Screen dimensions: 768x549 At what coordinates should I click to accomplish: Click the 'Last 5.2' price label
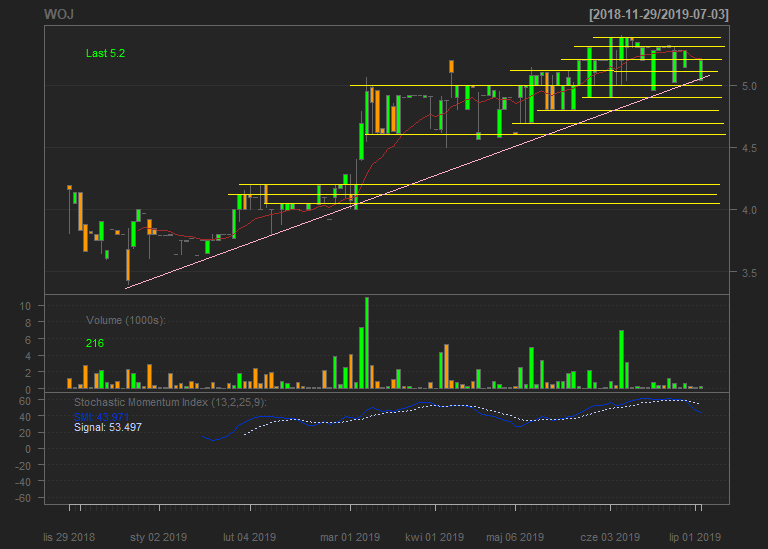[105, 53]
